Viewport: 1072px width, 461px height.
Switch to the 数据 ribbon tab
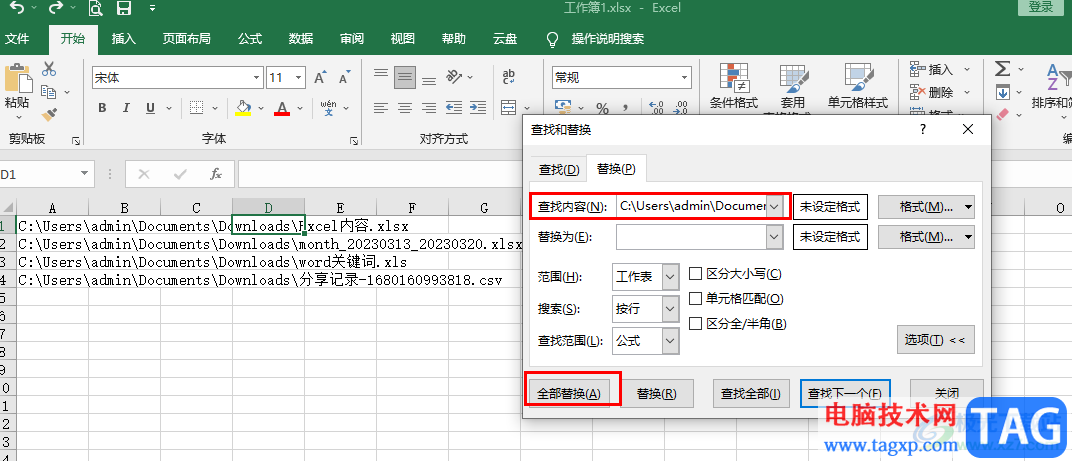301,39
